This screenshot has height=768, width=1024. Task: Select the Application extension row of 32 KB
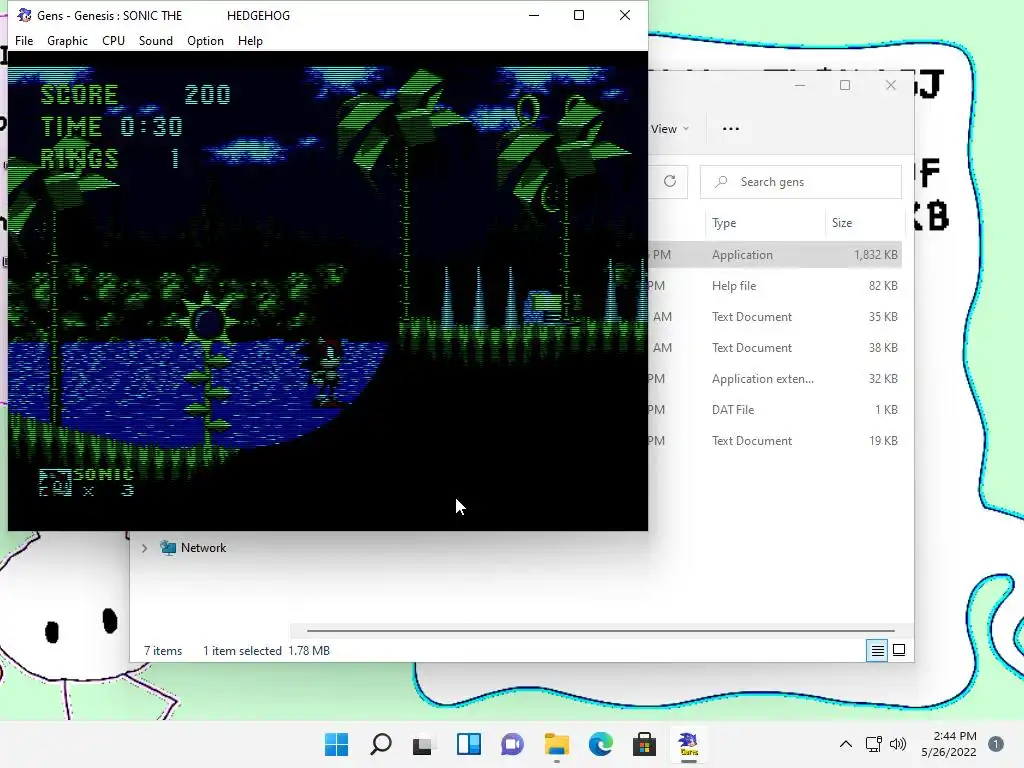tap(775, 379)
